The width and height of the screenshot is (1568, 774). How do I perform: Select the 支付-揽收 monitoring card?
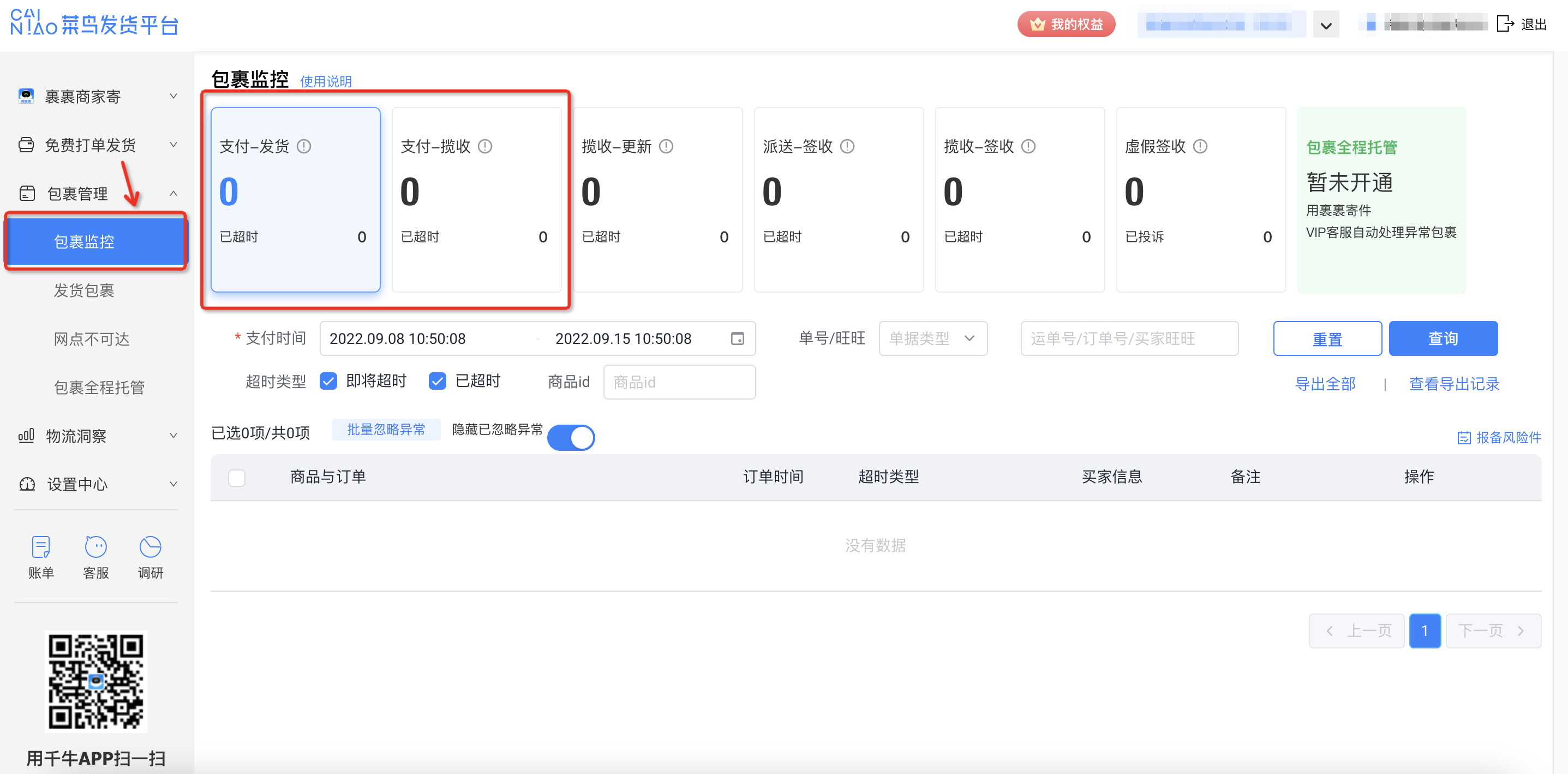tap(477, 200)
